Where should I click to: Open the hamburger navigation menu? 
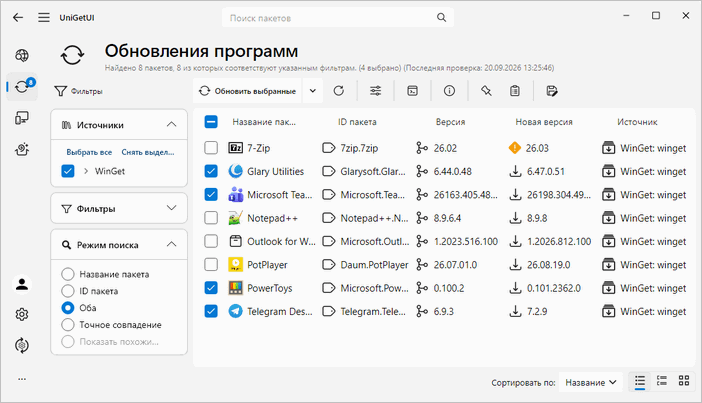point(44,17)
